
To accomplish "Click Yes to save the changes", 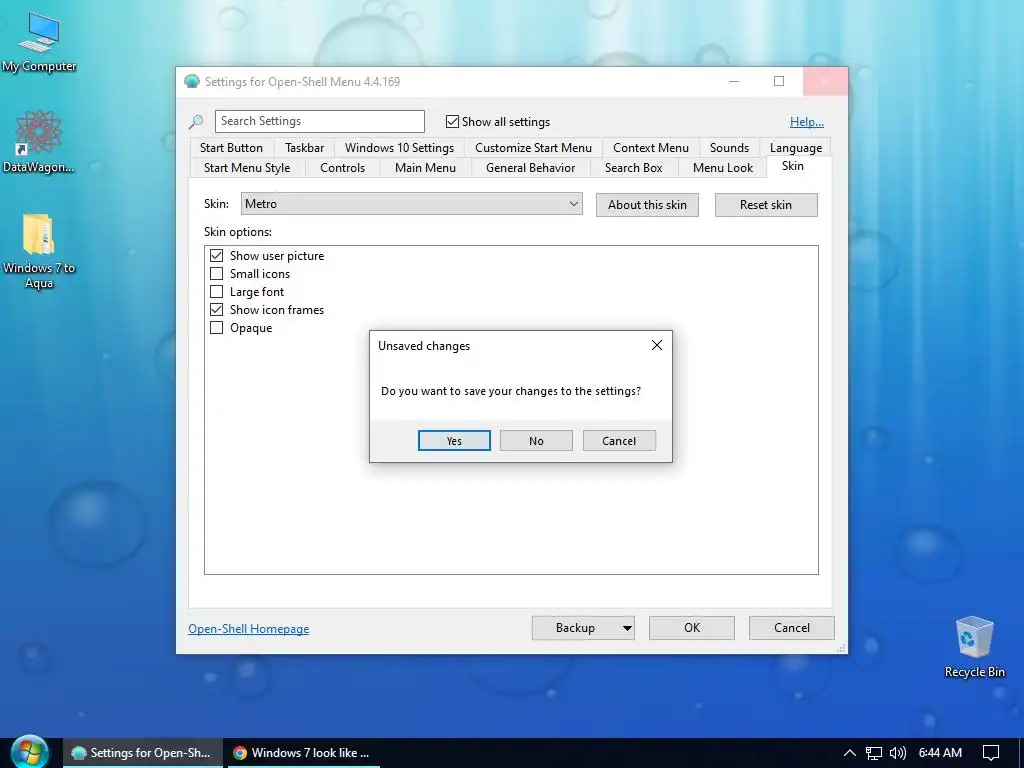I will (454, 441).
